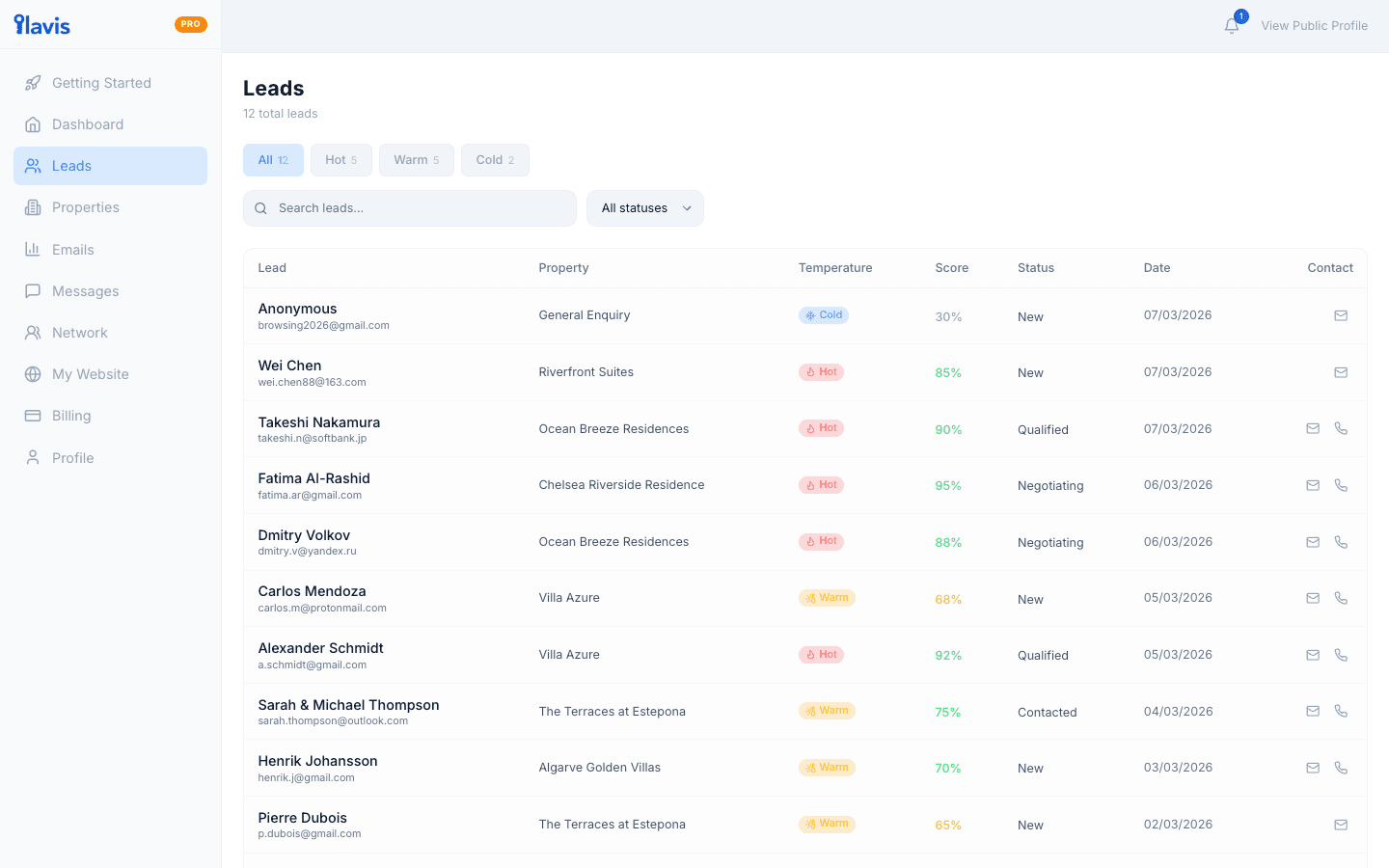Click inside the Search leads field
This screenshot has width=1389, height=868.
coord(409,207)
